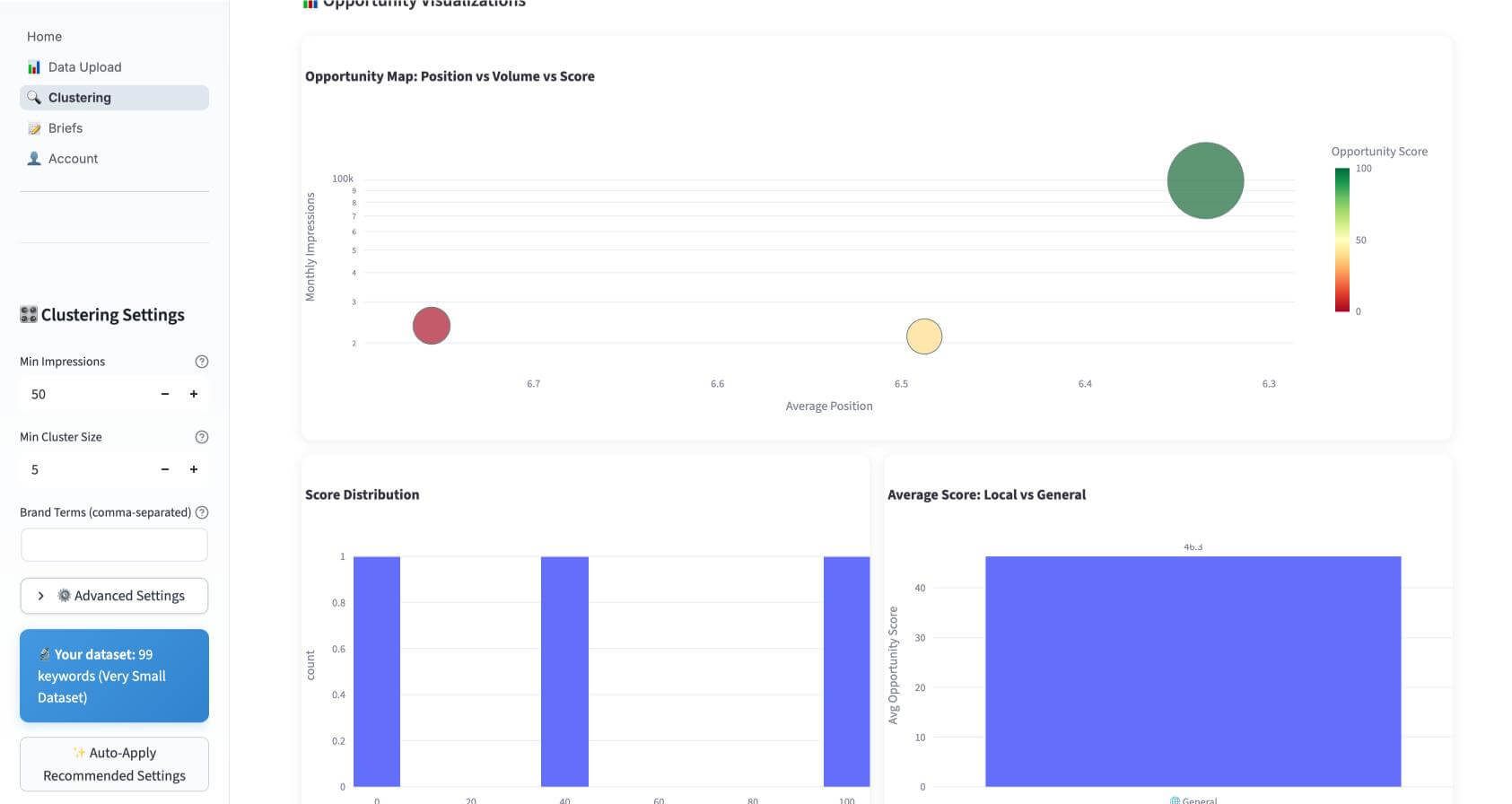
Task: Open help tooltip for Min Impressions
Action: pyautogui.click(x=202, y=362)
